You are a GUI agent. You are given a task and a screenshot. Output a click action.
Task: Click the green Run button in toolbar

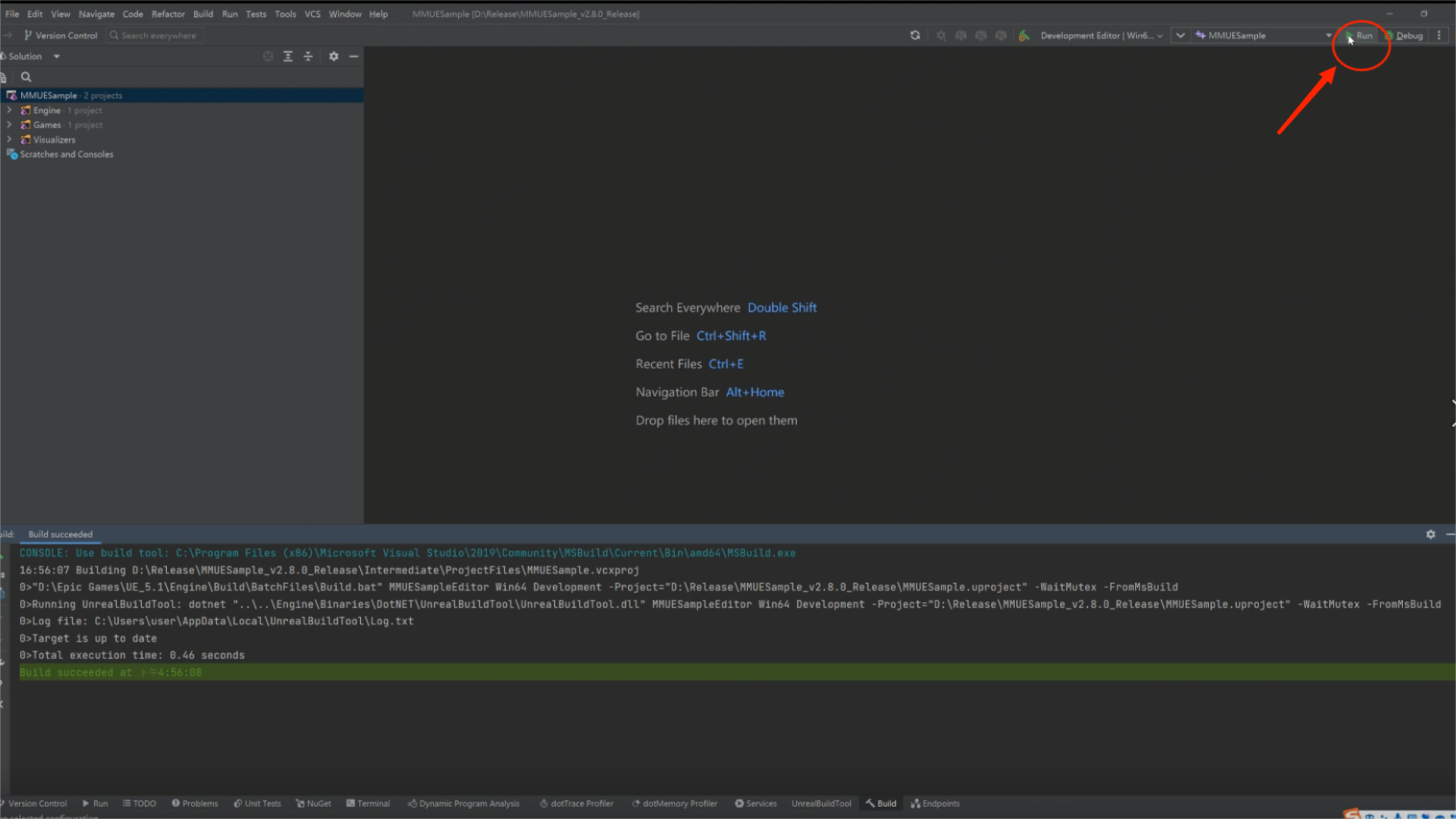coord(1359,36)
